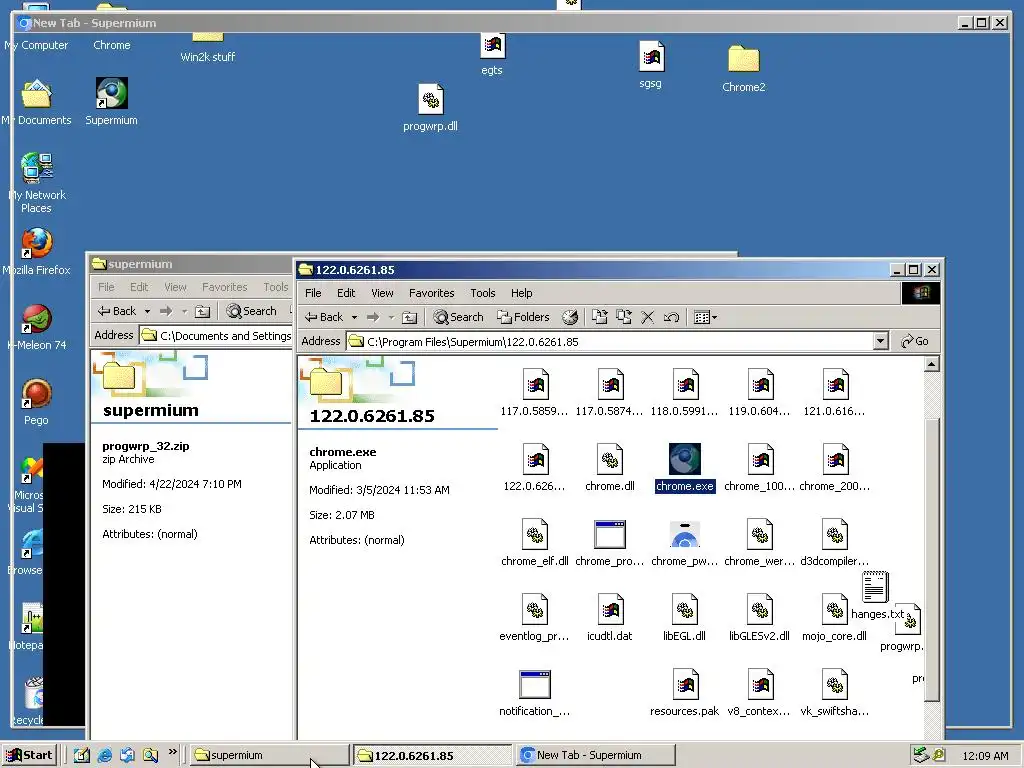Viewport: 1024px width, 768px height.
Task: Select the mojo_core.dll file
Action: [834, 618]
